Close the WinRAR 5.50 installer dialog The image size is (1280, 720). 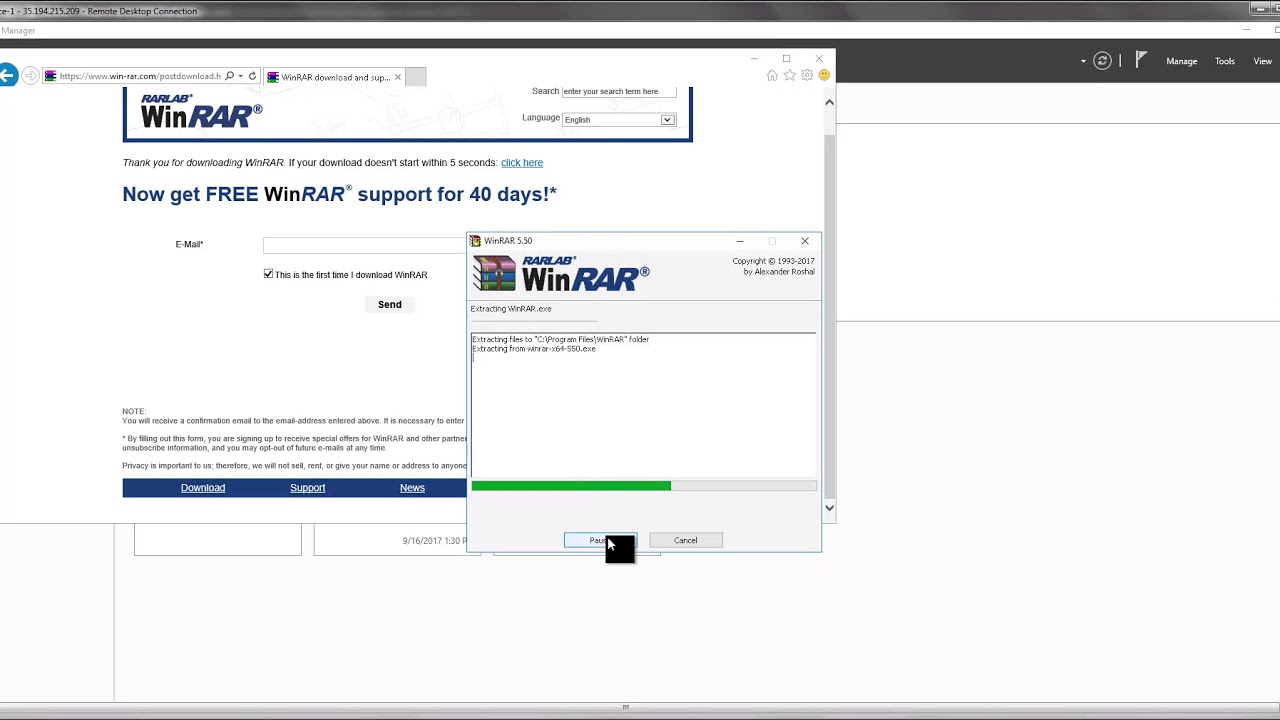pos(805,241)
